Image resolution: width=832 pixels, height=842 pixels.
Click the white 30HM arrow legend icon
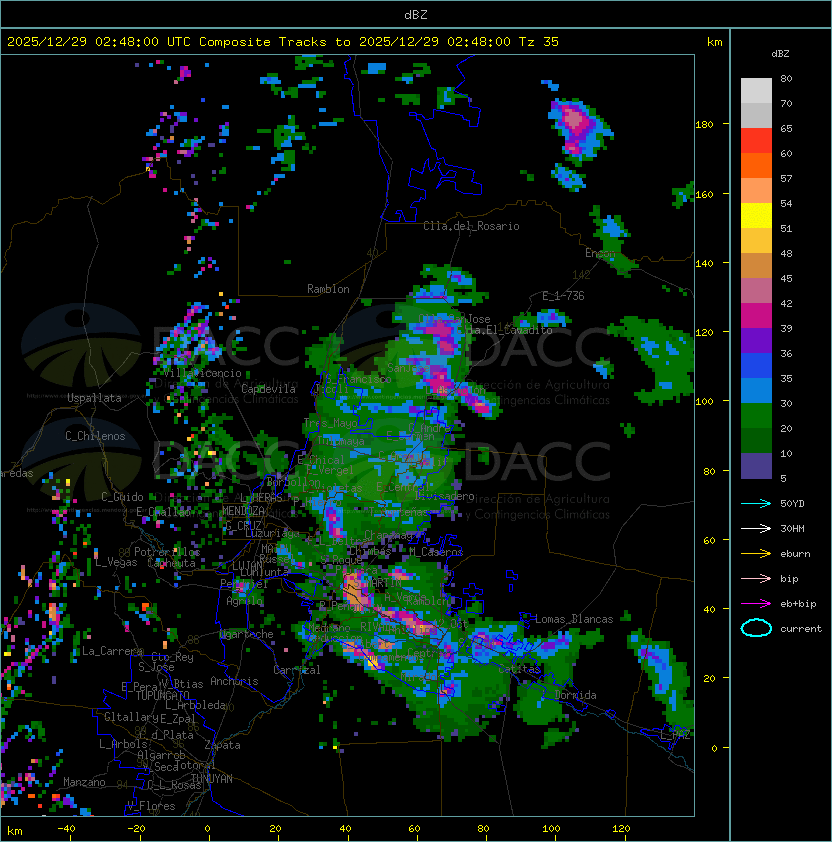(x=756, y=528)
